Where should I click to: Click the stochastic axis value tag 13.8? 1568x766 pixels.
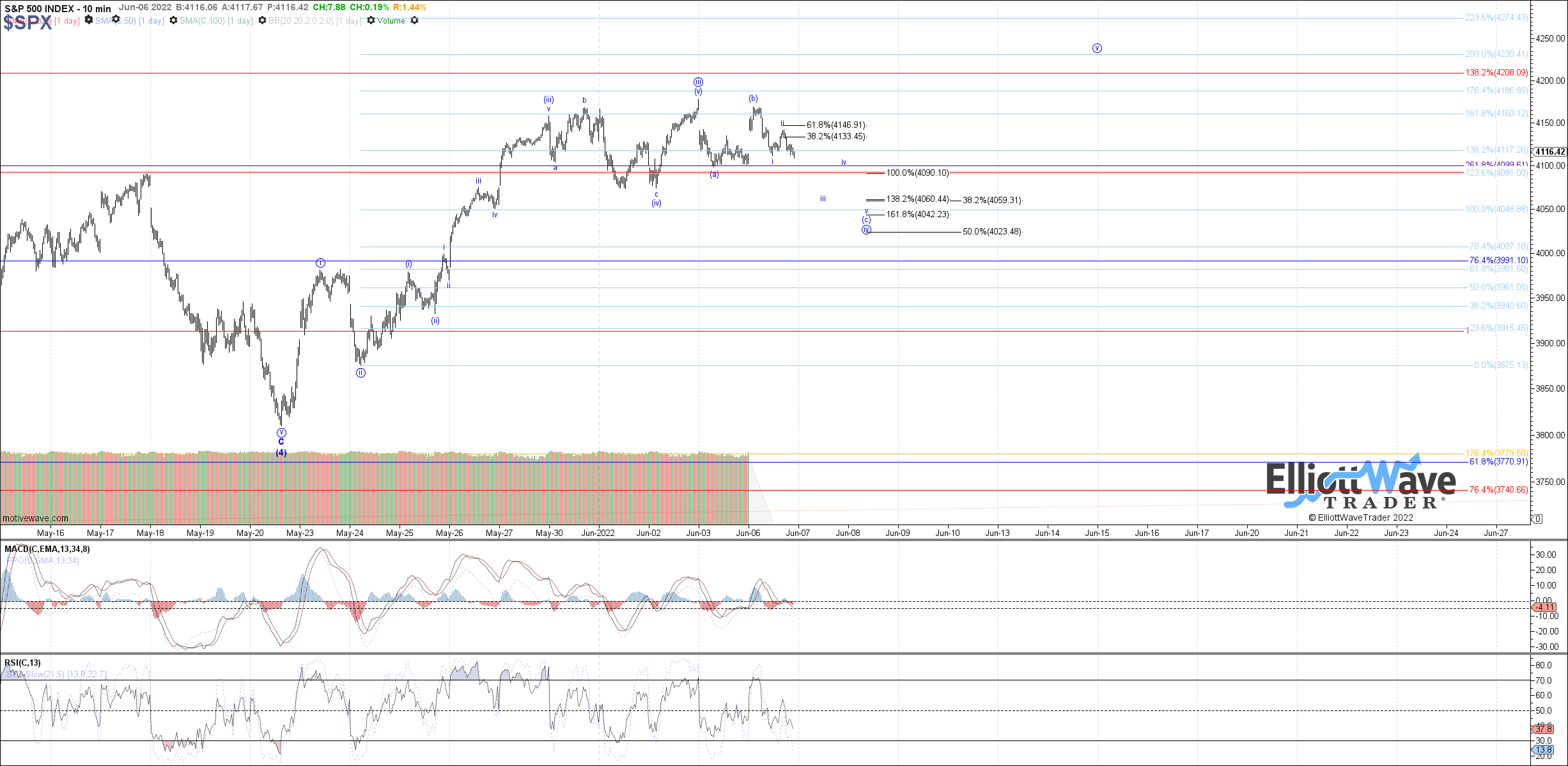coord(1544,749)
